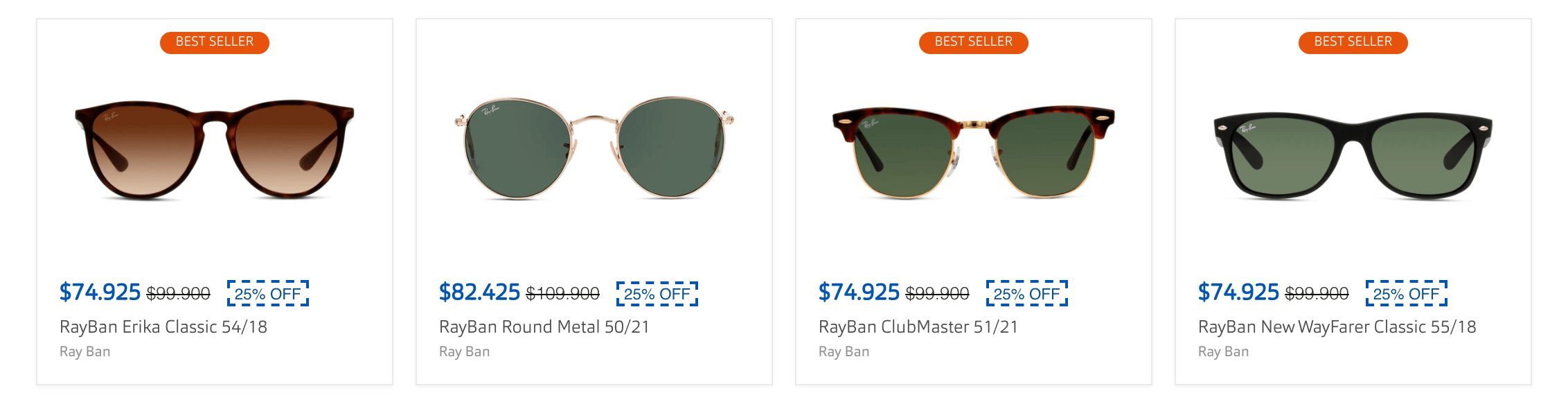Click the Best Seller badge on New WayFarer
The height and width of the screenshot is (402, 1568).
[x=1353, y=42]
